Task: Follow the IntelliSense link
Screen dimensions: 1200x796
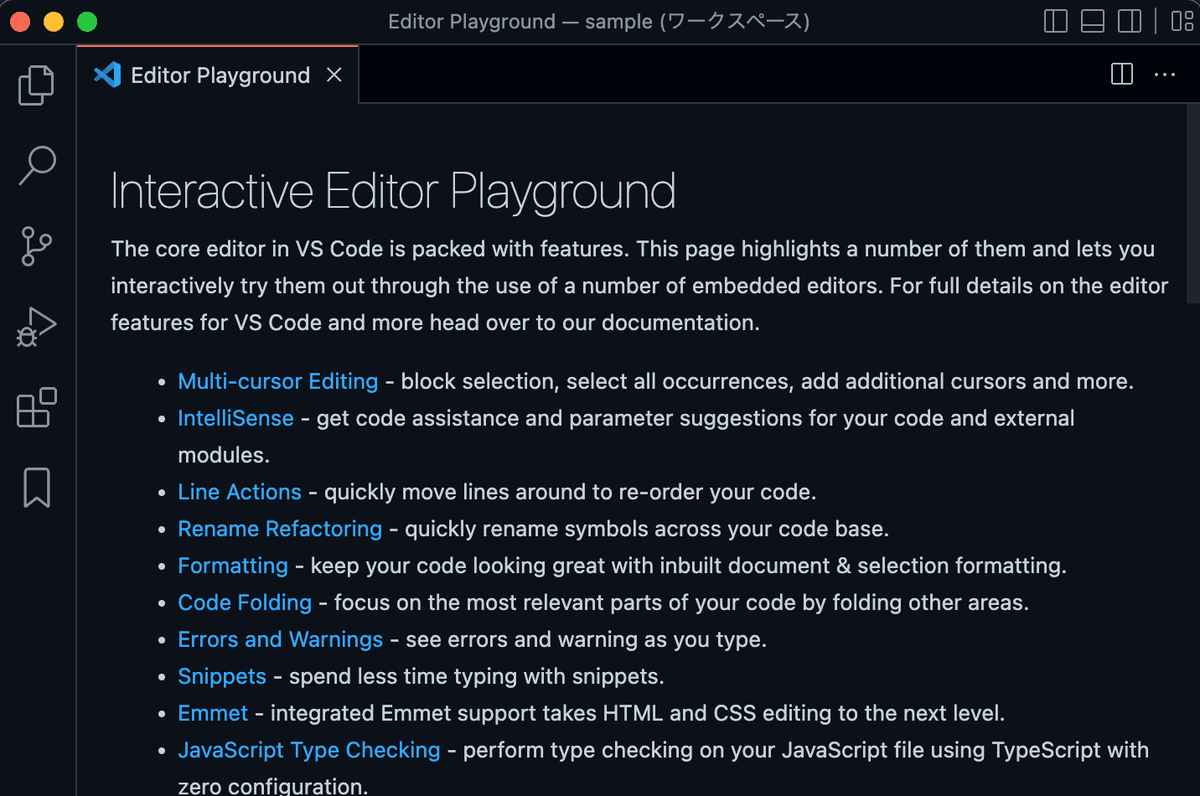Action: coord(236,418)
